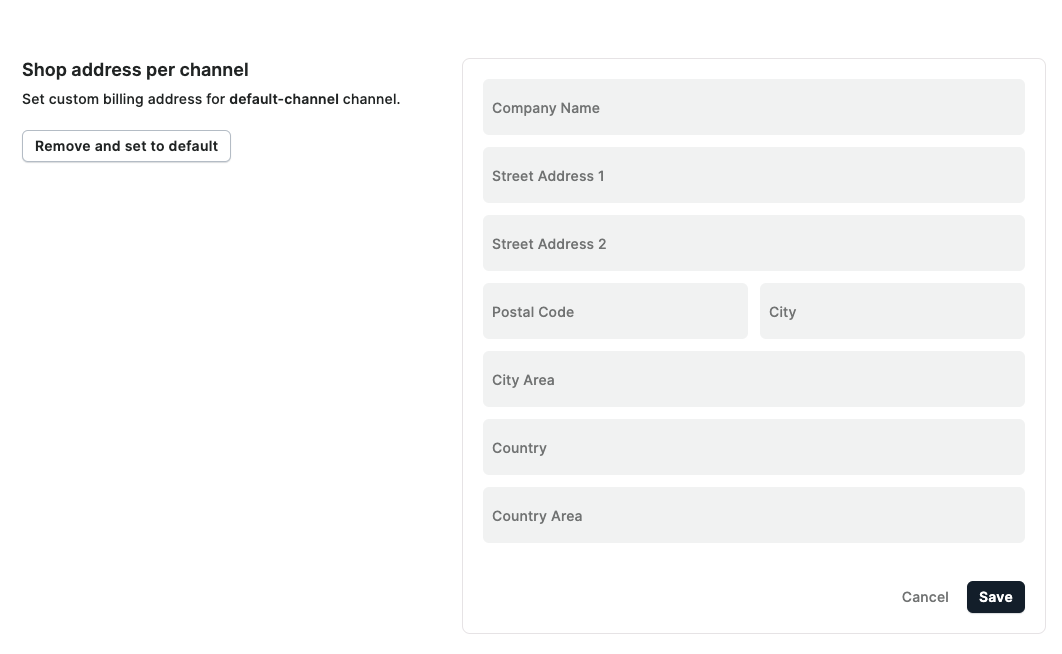1062x654 pixels.
Task: Activate the Company Name input for typing
Action: (753, 107)
